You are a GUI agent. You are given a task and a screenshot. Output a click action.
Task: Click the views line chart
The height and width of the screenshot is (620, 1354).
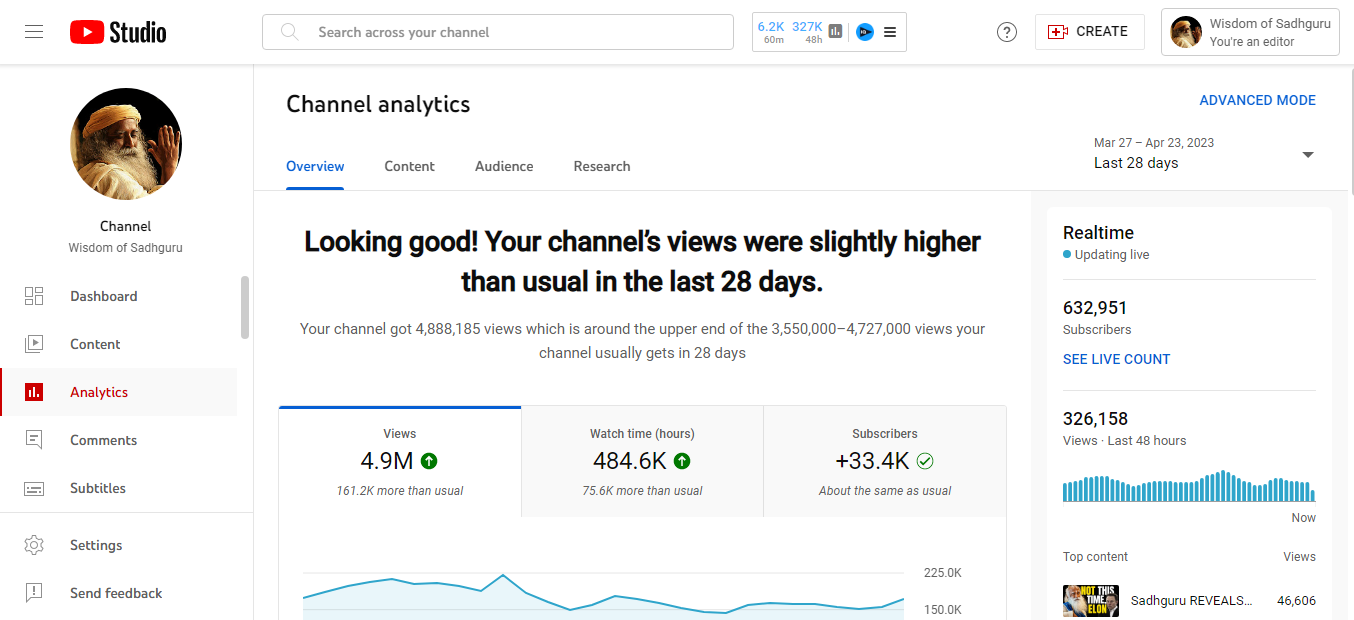[604, 596]
